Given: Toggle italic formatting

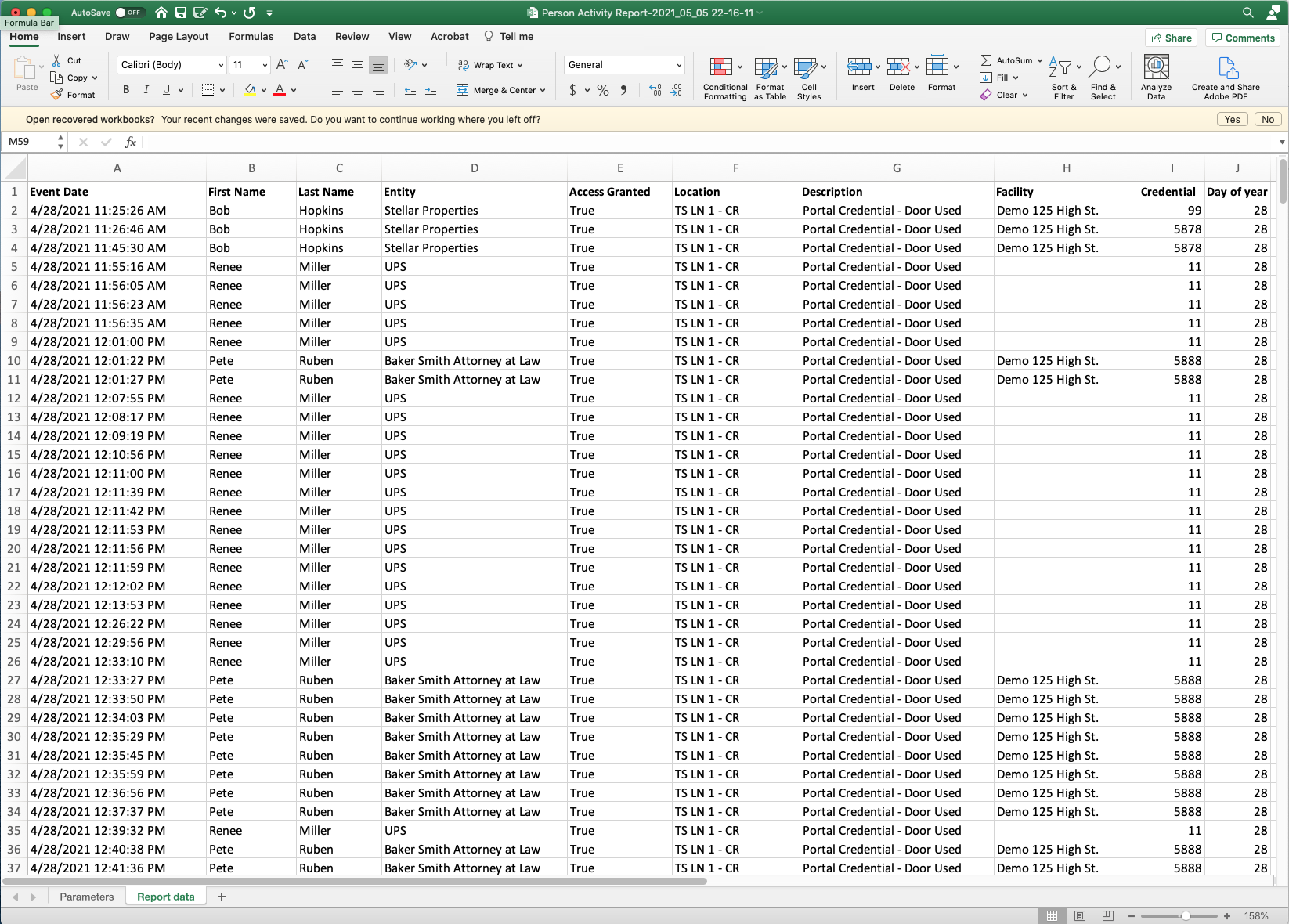Looking at the screenshot, I should click(146, 90).
